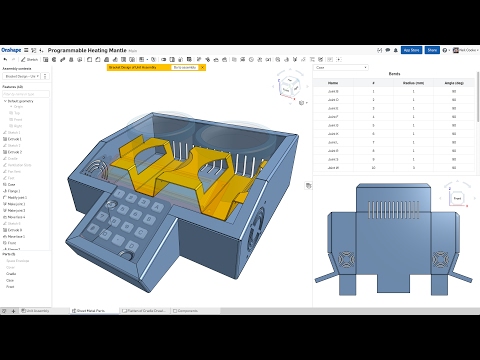
Task: Click the blue Share button
Action: click(432, 50)
